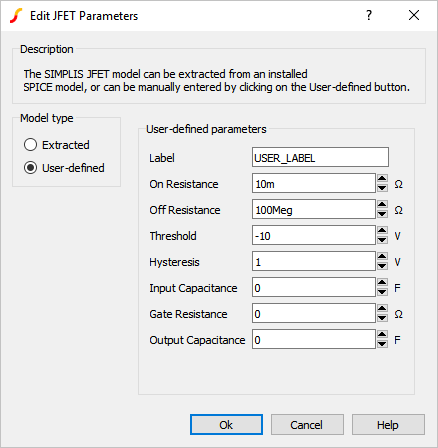This screenshot has height=448, width=438.
Task: Confirm with the Ok button
Action: click(x=226, y=425)
